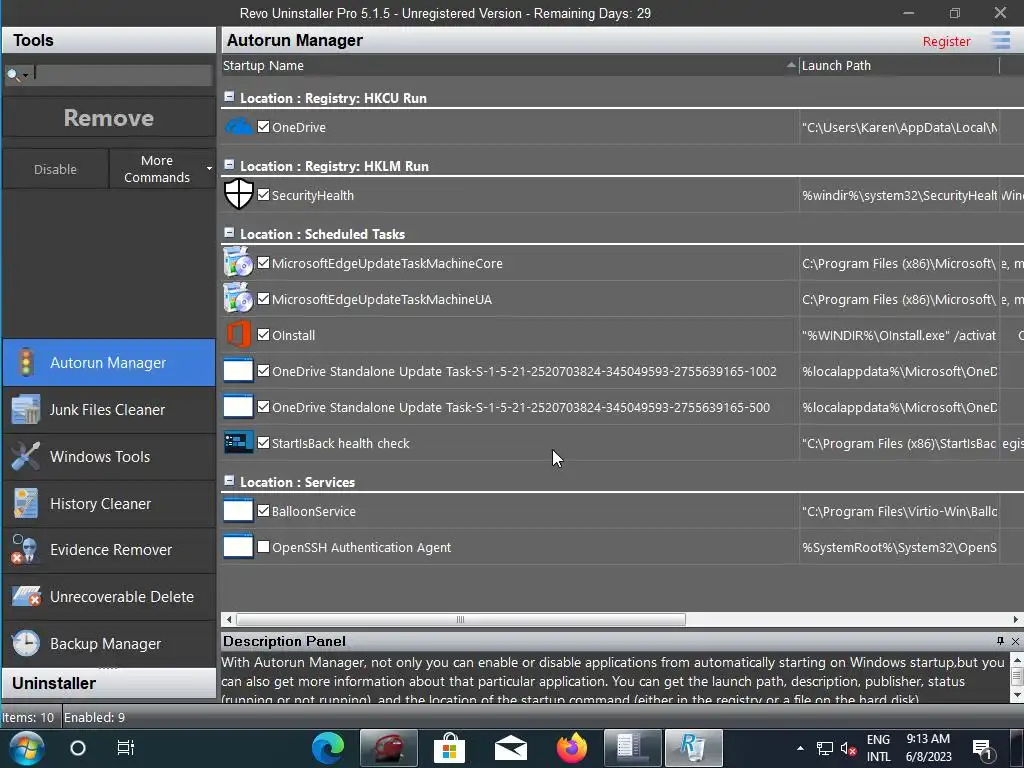This screenshot has height=768, width=1024.
Task: Open Microsoft Store from taskbar
Action: [449, 748]
